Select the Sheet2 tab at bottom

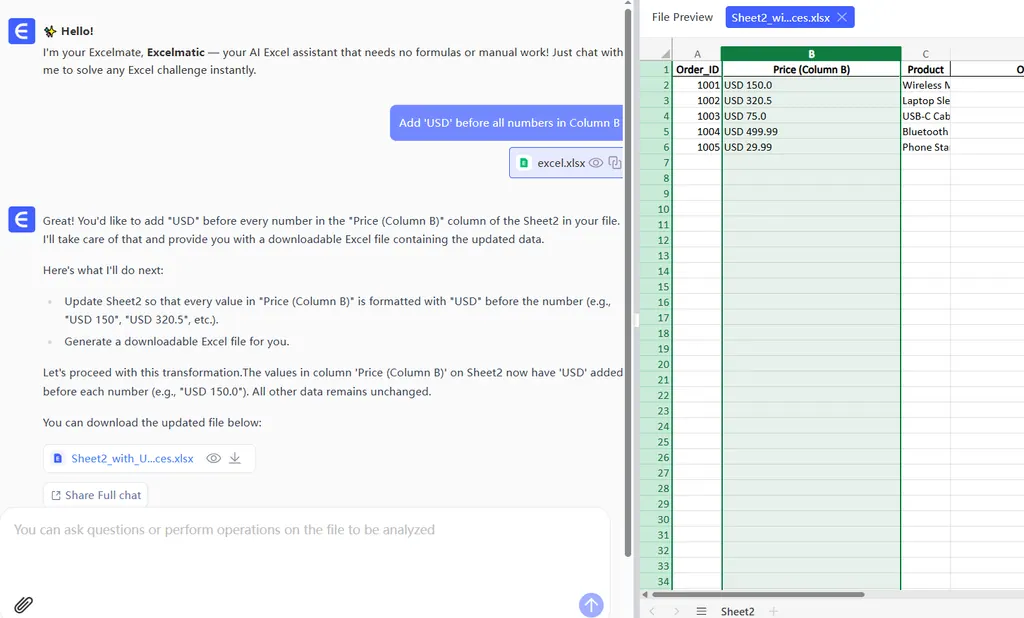click(737, 611)
